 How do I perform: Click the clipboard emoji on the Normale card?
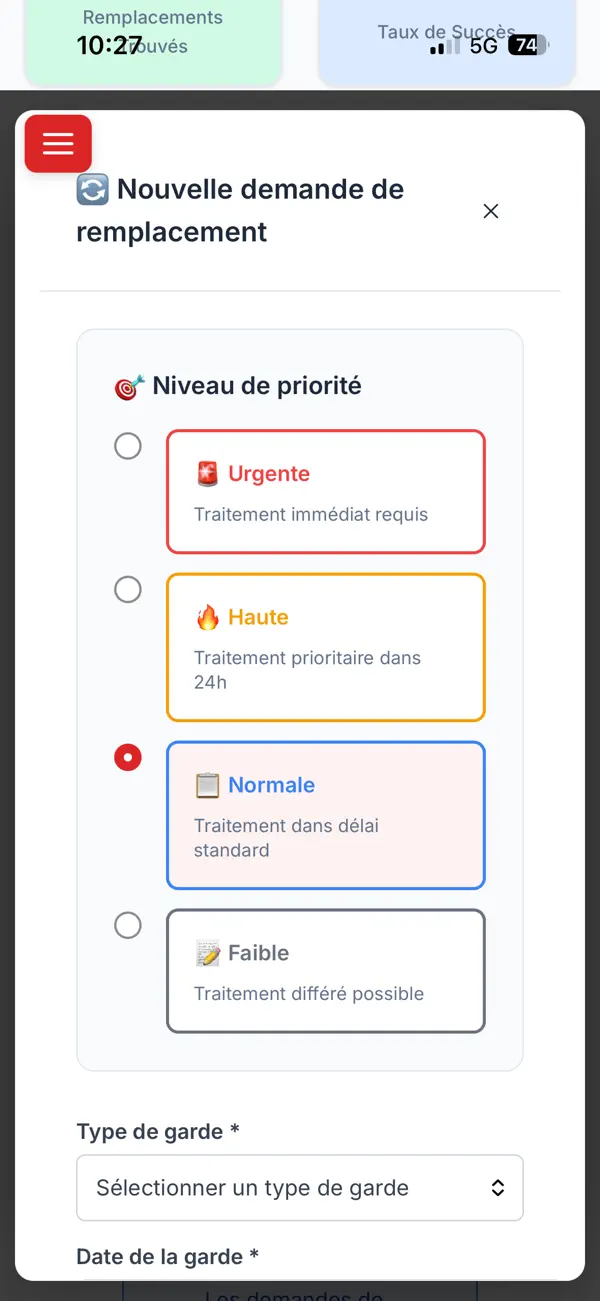[207, 785]
